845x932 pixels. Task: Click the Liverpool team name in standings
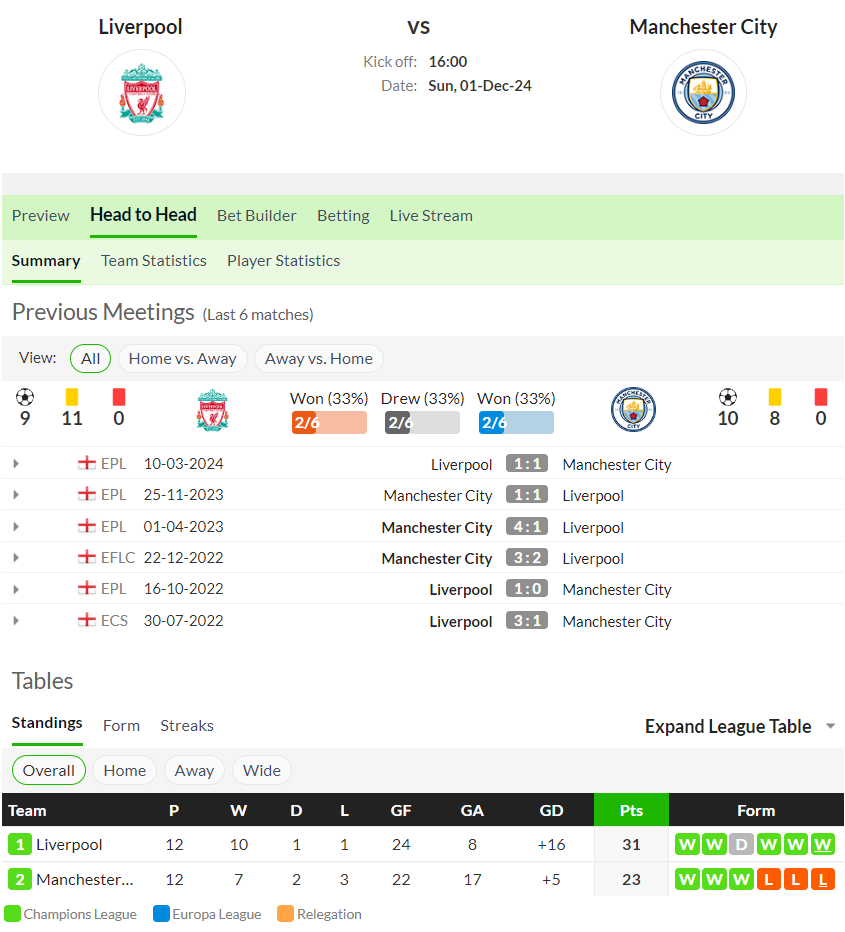[69, 844]
